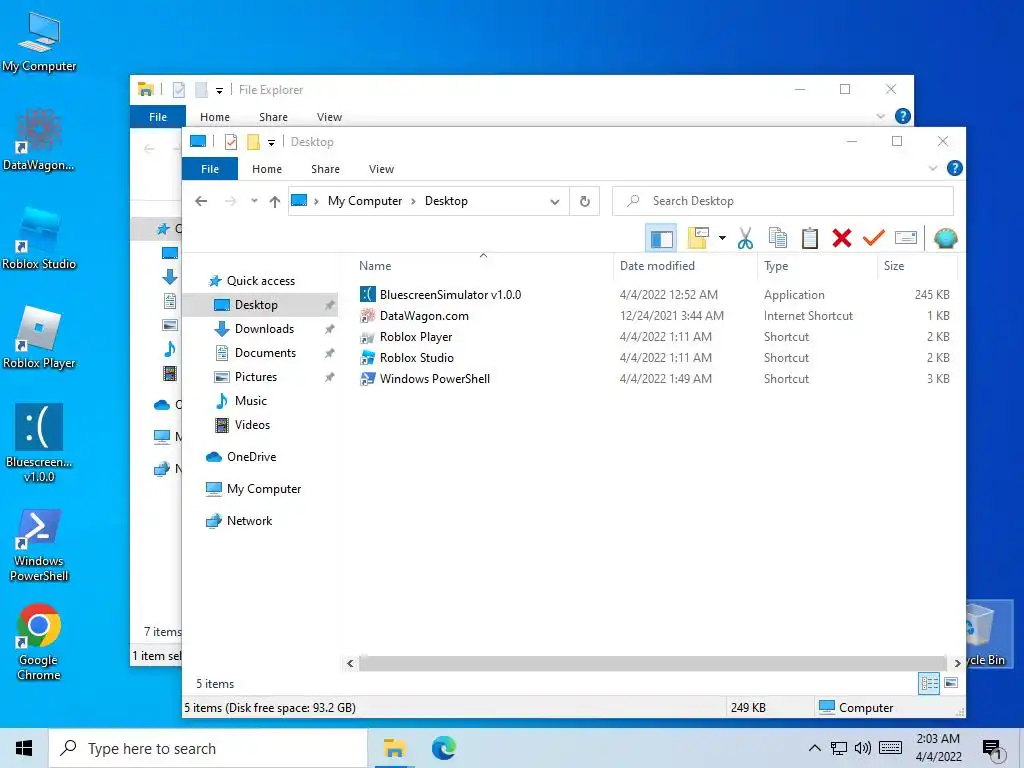Open Folder Options from the toolbar

[x=698, y=238]
